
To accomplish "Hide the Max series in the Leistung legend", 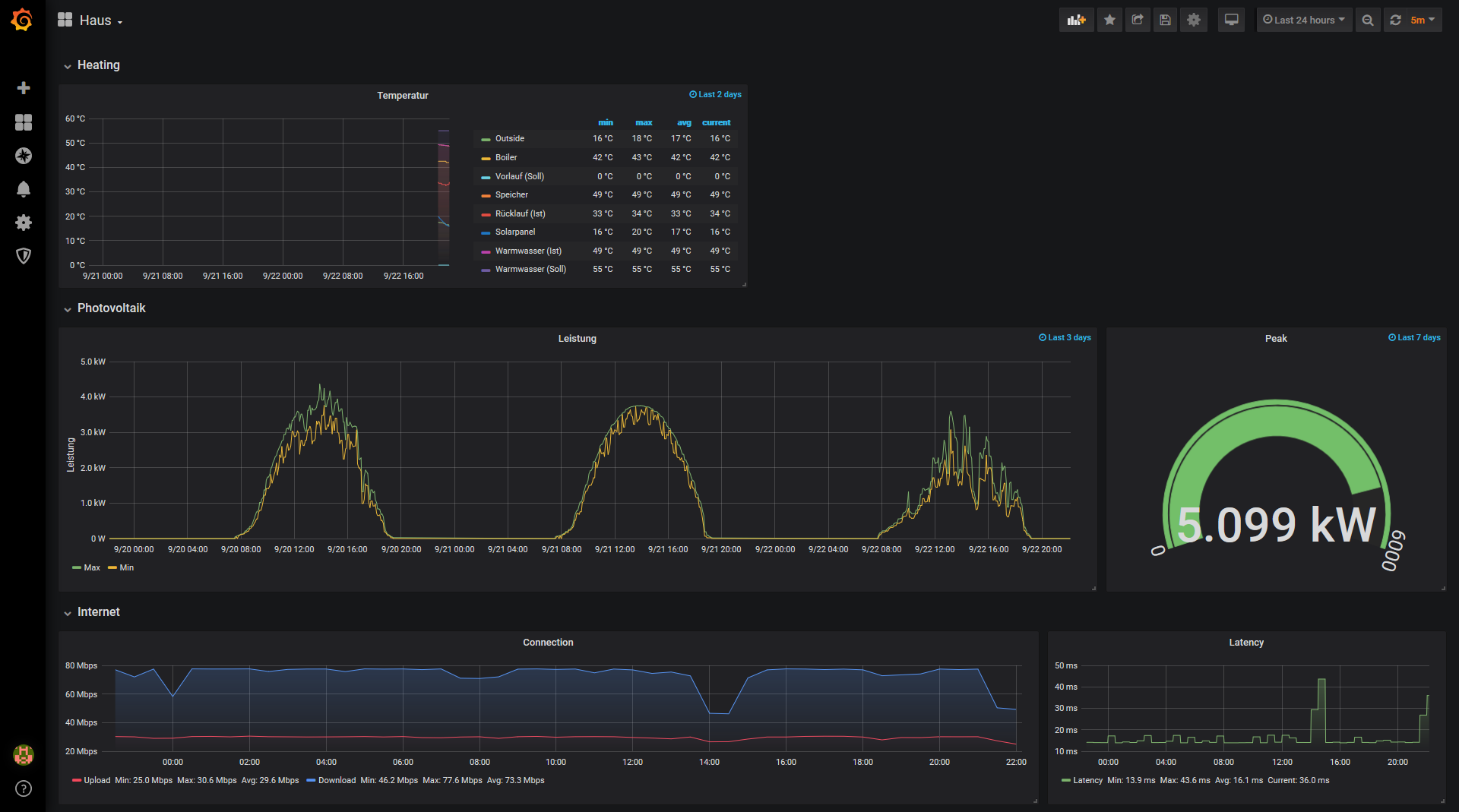I will (x=90, y=567).
